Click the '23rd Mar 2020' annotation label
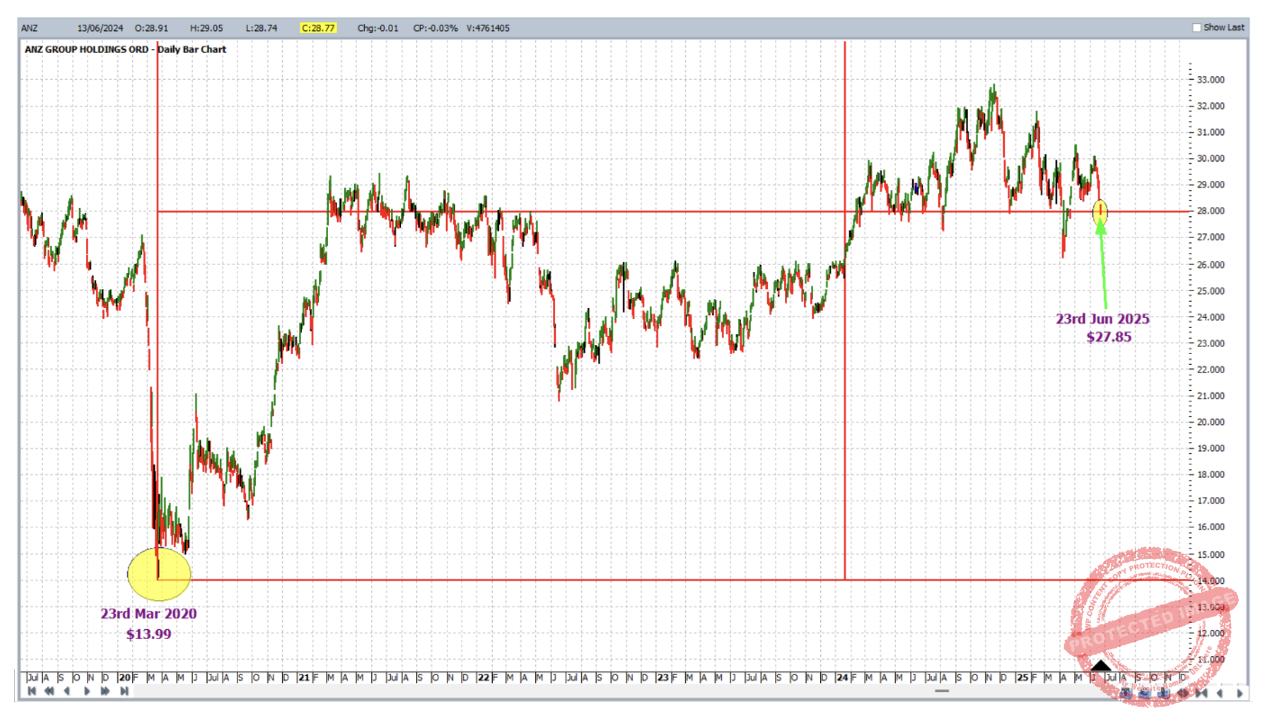The width and height of the screenshot is (1270, 724). click(148, 613)
